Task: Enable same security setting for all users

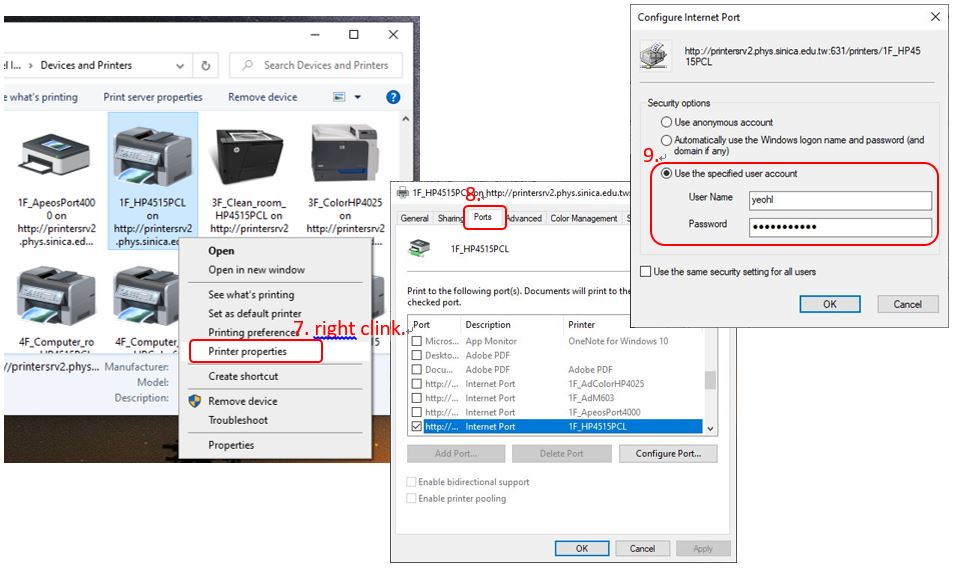Action: click(646, 272)
